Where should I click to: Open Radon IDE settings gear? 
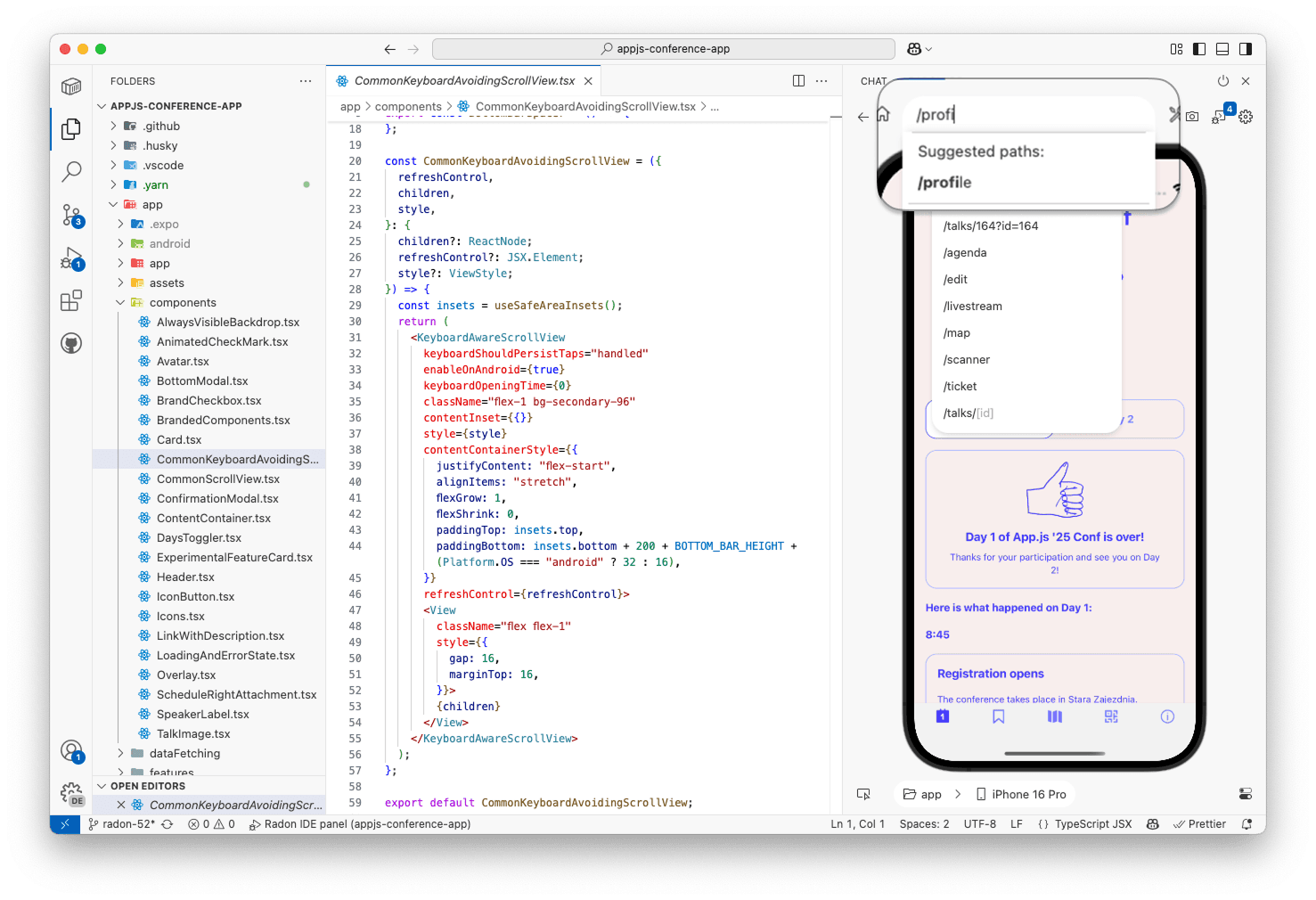[1246, 117]
